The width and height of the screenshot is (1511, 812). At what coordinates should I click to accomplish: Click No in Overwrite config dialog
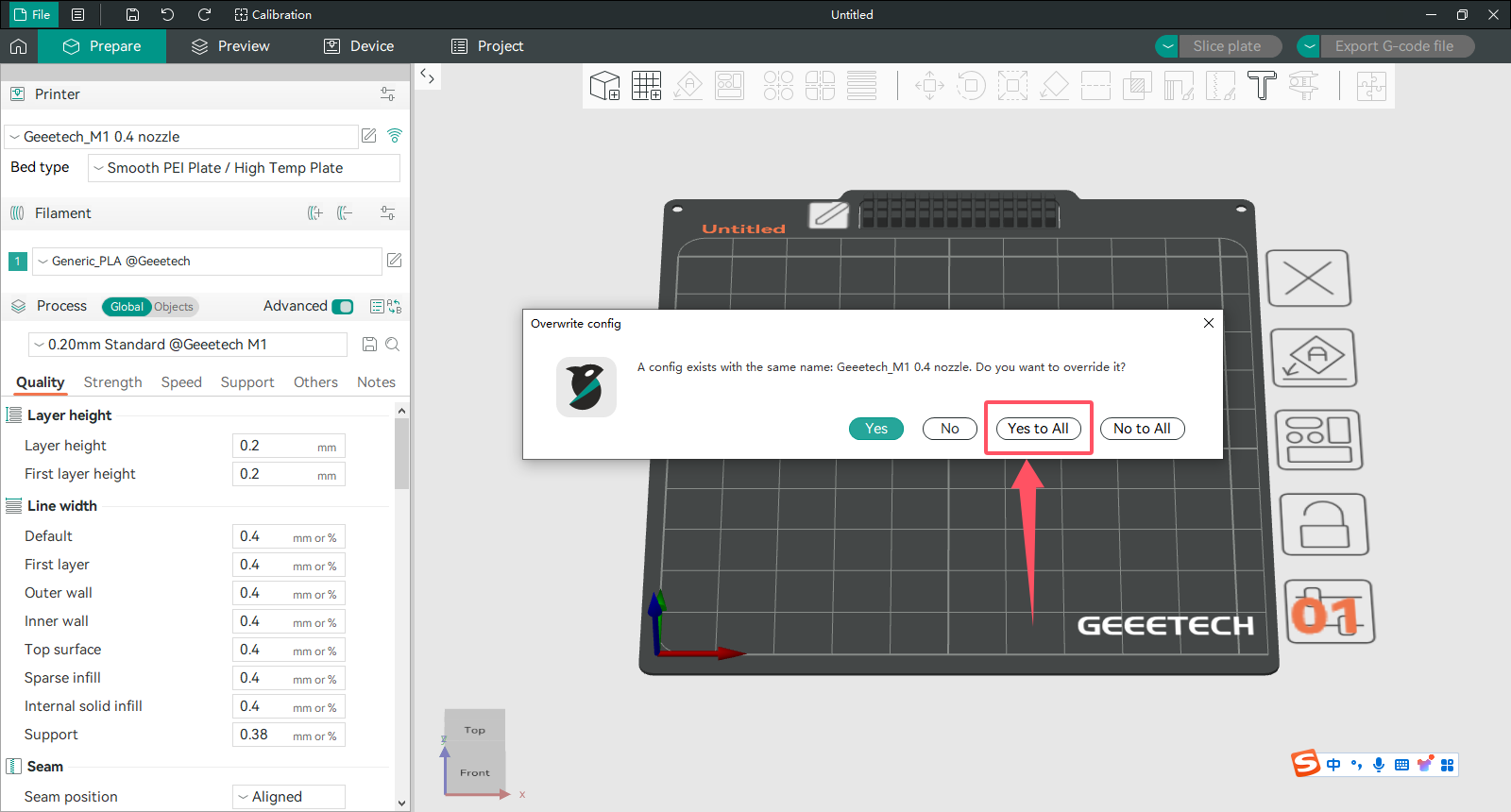[x=950, y=429]
